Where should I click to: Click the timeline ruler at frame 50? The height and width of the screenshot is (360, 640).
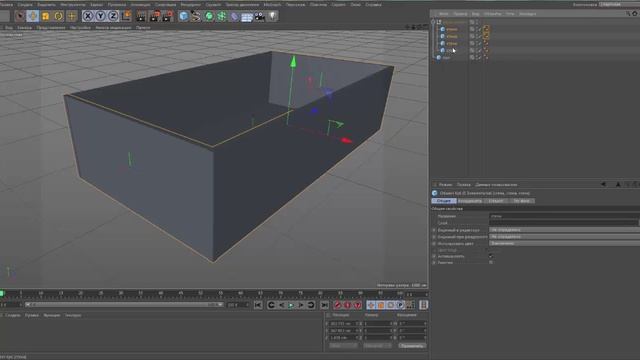tap(201, 293)
